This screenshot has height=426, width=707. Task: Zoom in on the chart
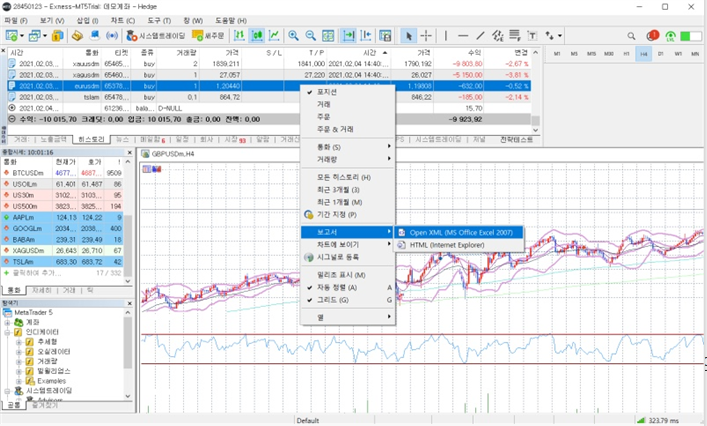(293, 36)
